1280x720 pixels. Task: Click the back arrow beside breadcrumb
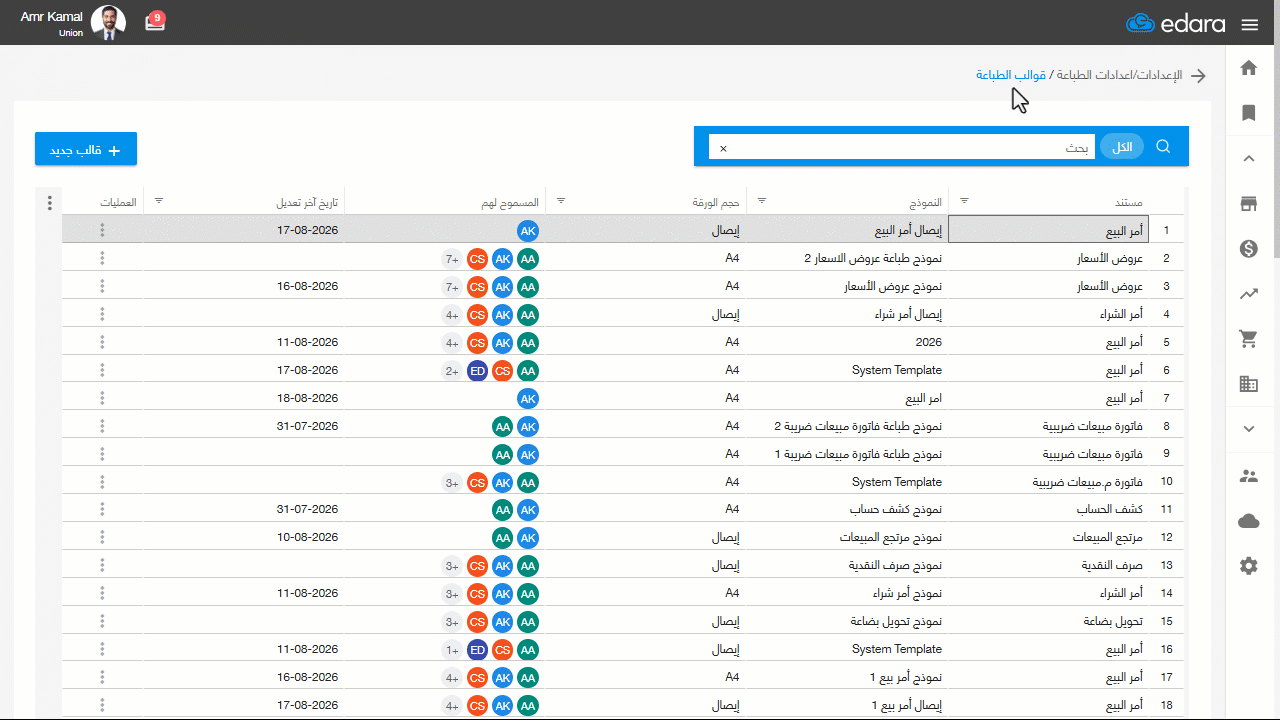coord(1198,76)
